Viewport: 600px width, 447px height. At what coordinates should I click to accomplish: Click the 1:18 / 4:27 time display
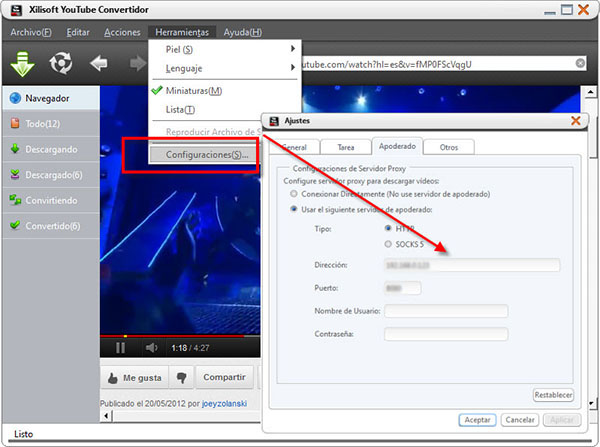click(190, 348)
